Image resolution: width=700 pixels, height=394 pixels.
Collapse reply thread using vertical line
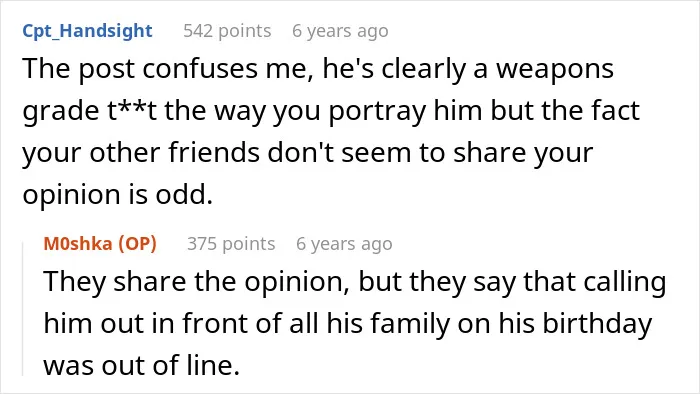click(23, 308)
